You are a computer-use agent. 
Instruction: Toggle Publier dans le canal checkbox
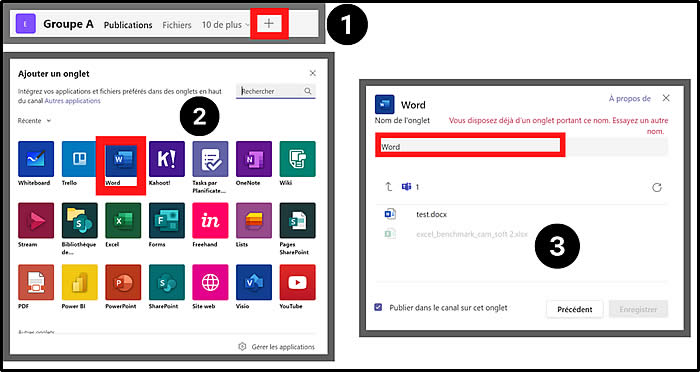coord(379,308)
